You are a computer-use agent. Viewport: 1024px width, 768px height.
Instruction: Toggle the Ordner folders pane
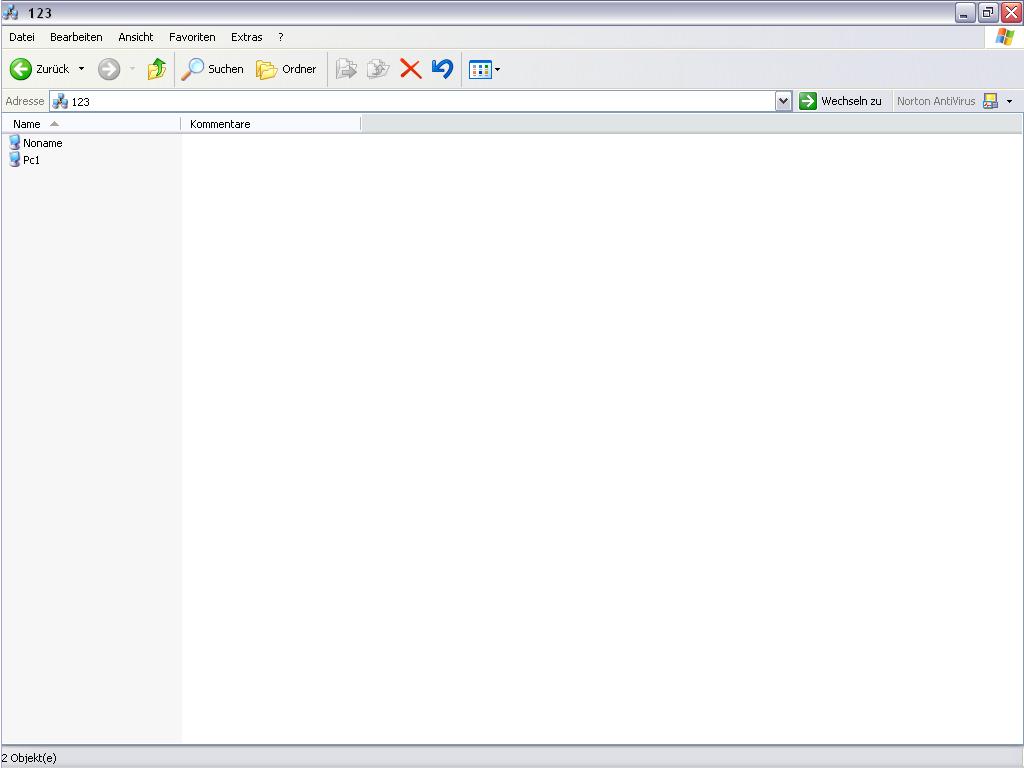click(x=286, y=69)
